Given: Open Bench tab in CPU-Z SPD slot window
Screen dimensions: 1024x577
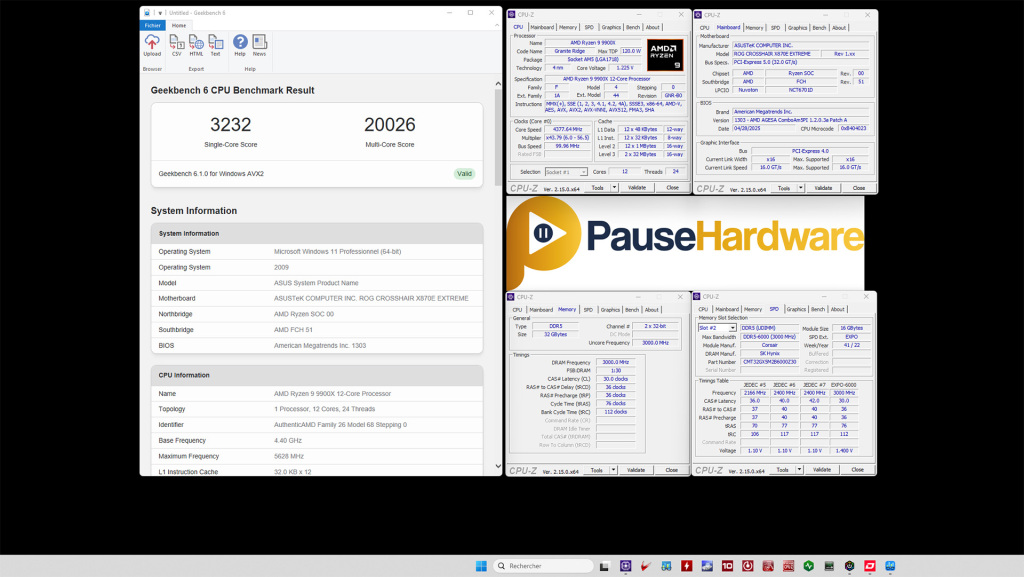Looking at the screenshot, I should click(818, 309).
